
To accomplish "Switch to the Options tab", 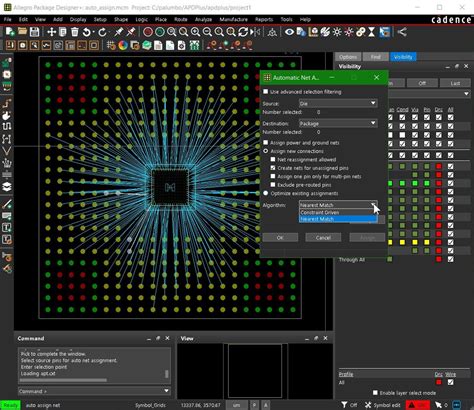I will point(348,57).
